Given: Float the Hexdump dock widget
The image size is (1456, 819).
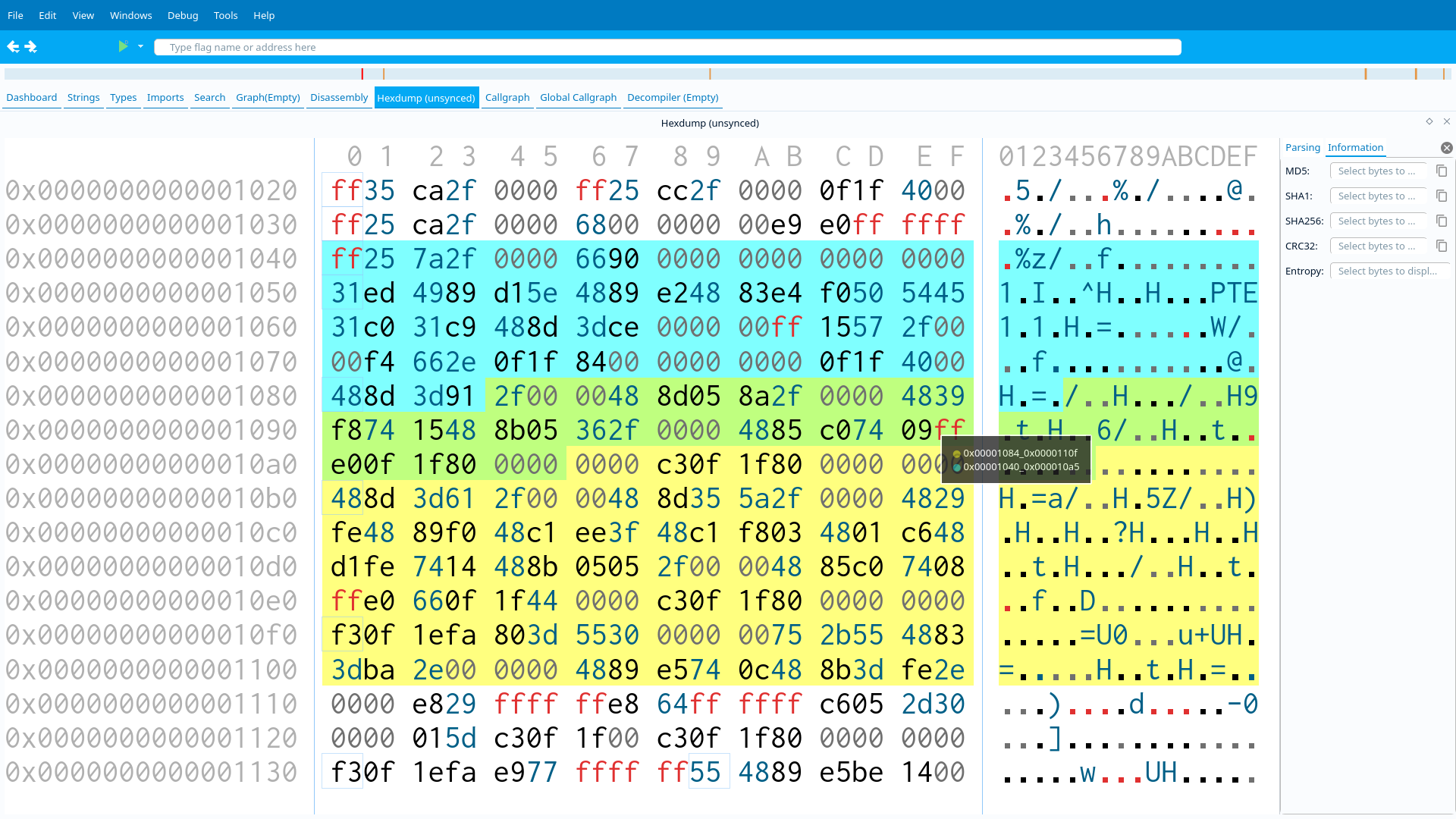Looking at the screenshot, I should point(1429,121).
